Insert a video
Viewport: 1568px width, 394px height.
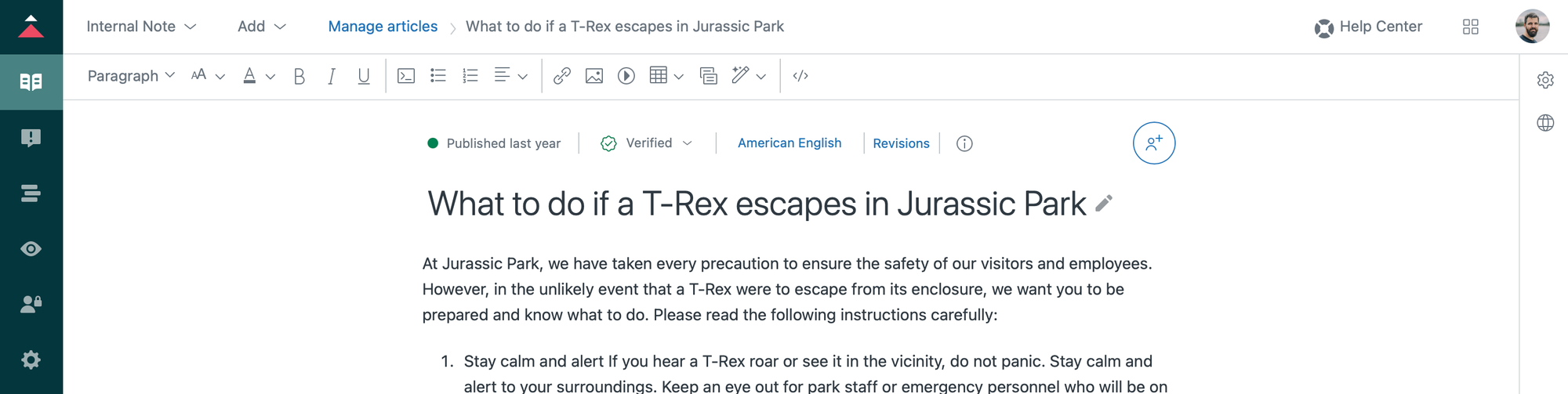tap(626, 76)
